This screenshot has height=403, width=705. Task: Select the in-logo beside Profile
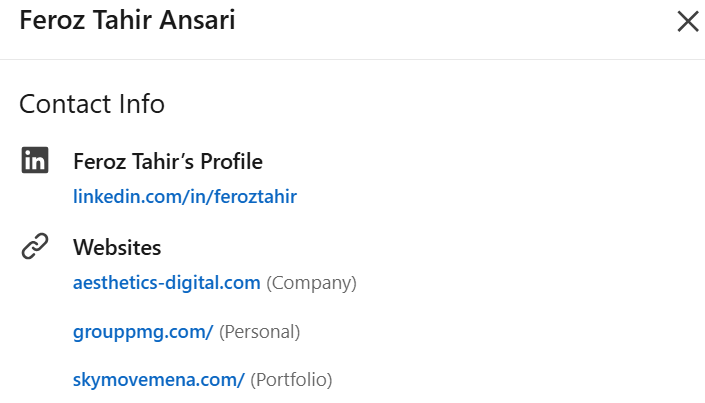click(35, 160)
